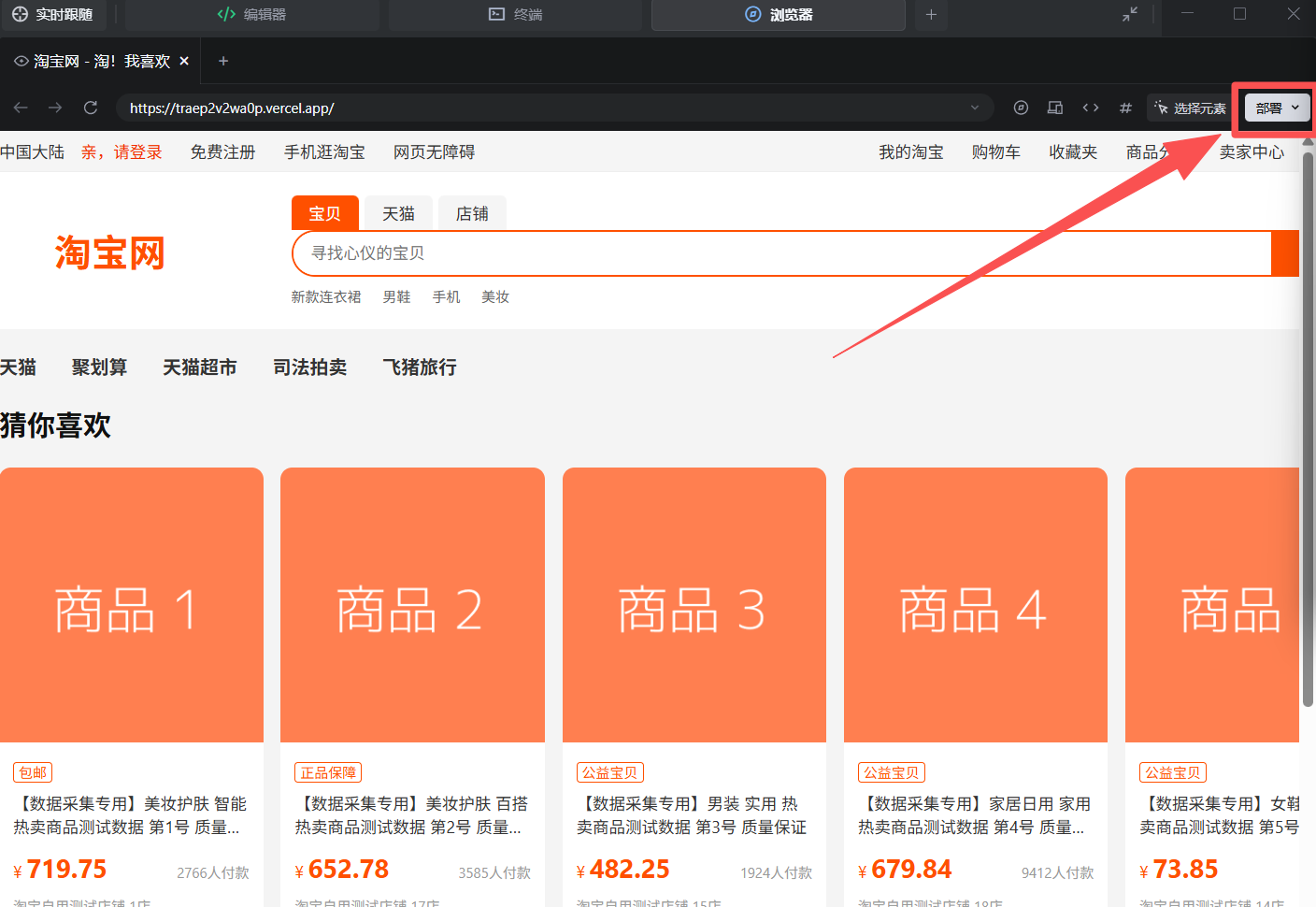Select the 店铺 search tab
The height and width of the screenshot is (907, 1316).
[x=472, y=213]
